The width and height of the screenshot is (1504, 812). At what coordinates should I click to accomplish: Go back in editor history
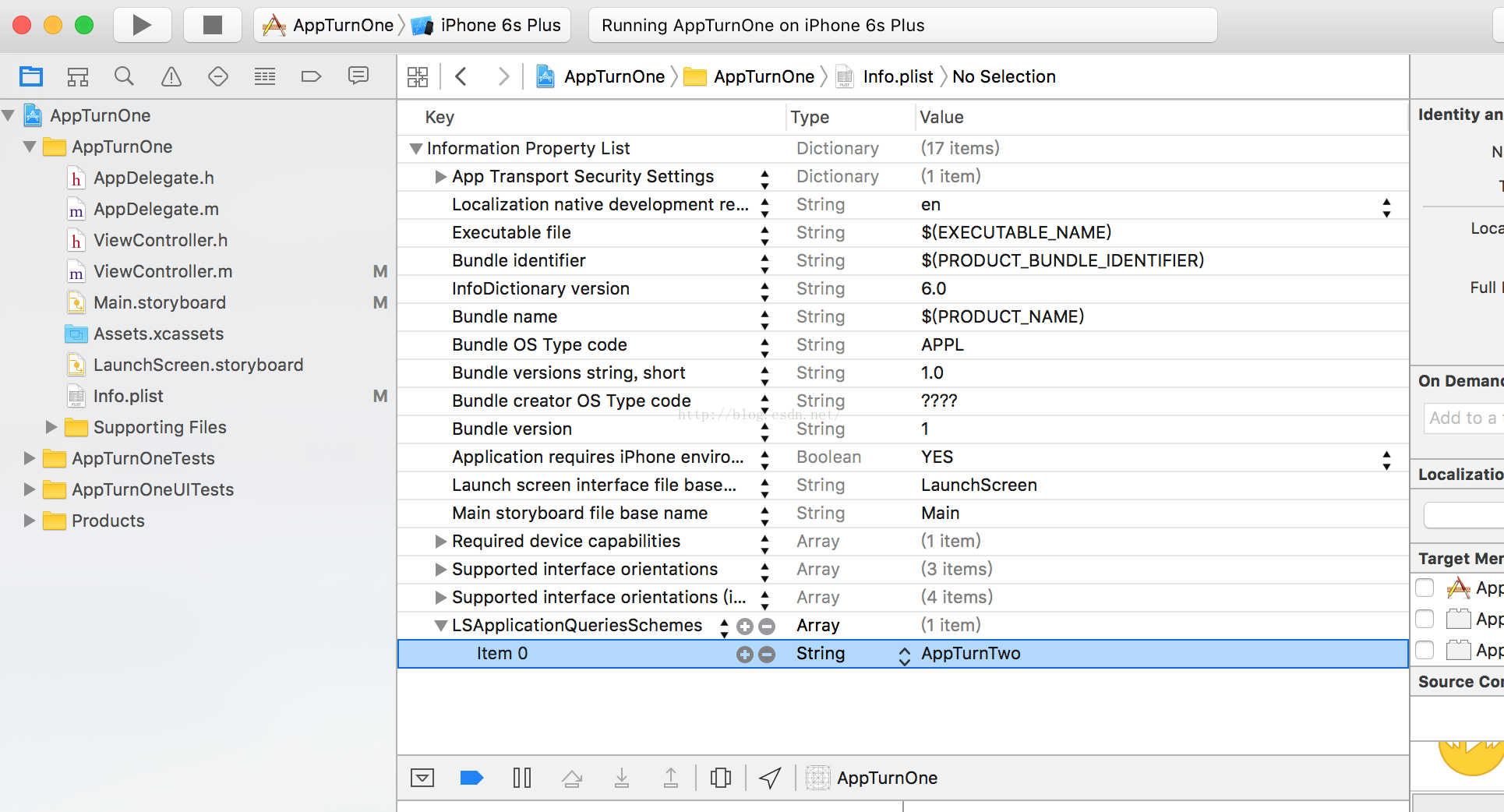pos(461,76)
